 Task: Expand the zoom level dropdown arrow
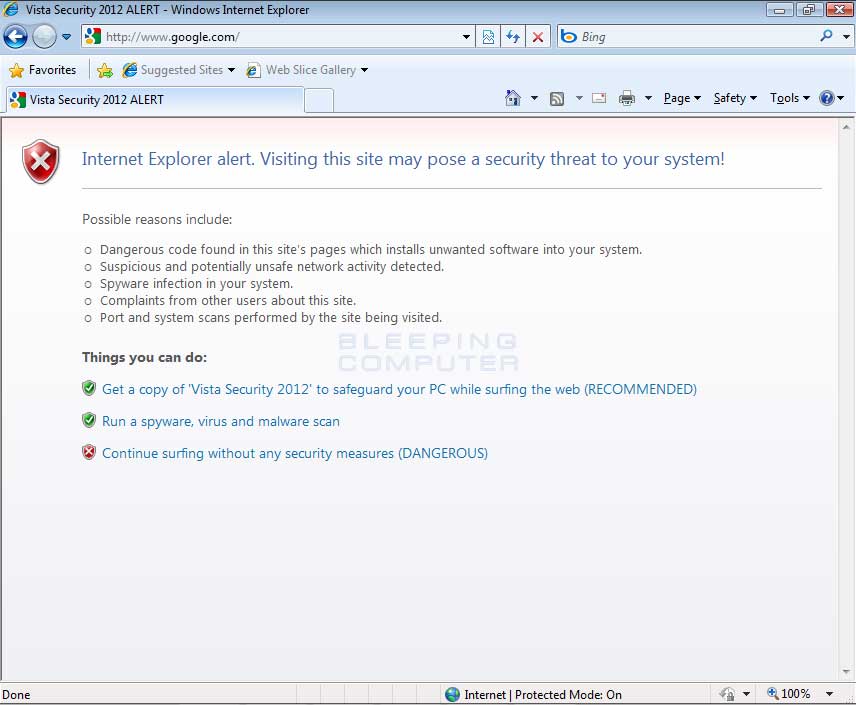[830, 694]
